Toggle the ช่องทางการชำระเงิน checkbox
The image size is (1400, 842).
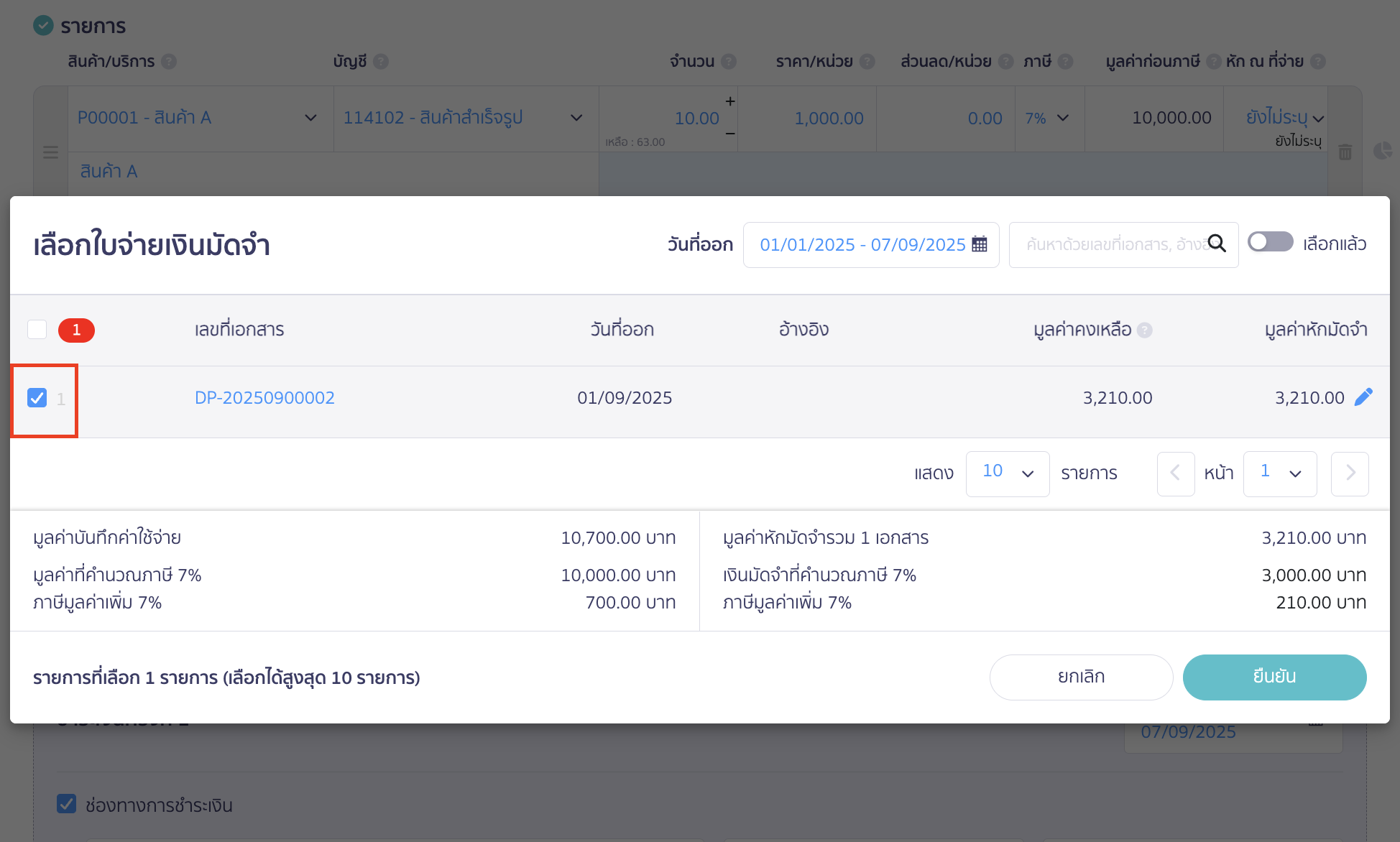click(66, 804)
